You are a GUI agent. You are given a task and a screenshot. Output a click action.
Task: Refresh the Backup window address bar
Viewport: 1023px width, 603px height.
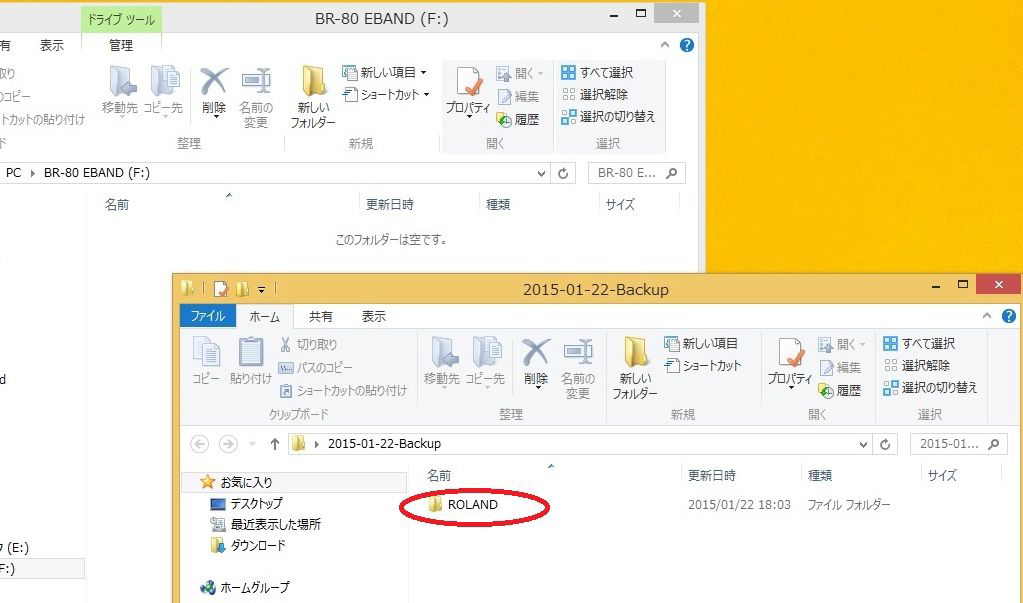(885, 444)
